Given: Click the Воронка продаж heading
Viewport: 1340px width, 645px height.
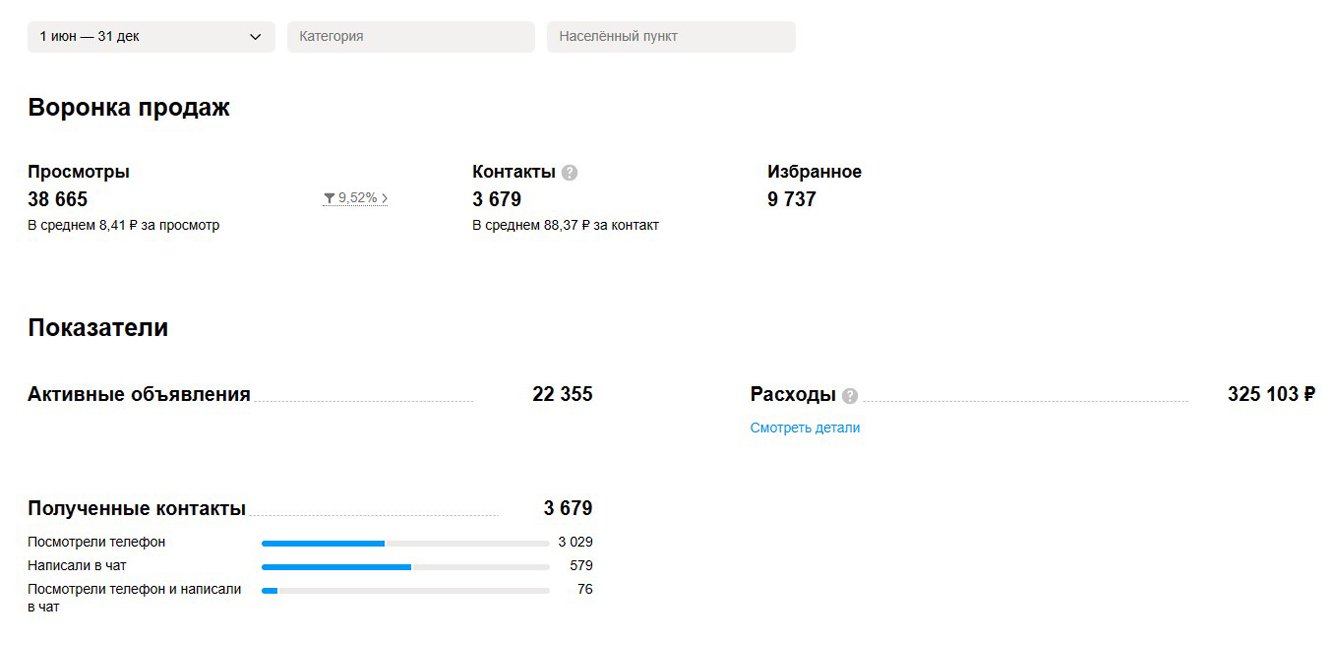Looking at the screenshot, I should [129, 108].
